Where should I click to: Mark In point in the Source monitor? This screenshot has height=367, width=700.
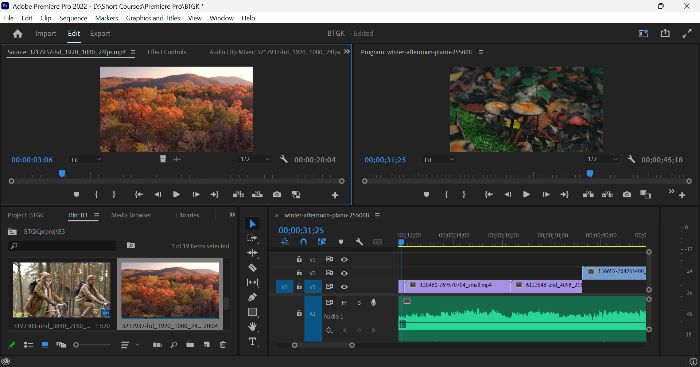click(x=96, y=195)
